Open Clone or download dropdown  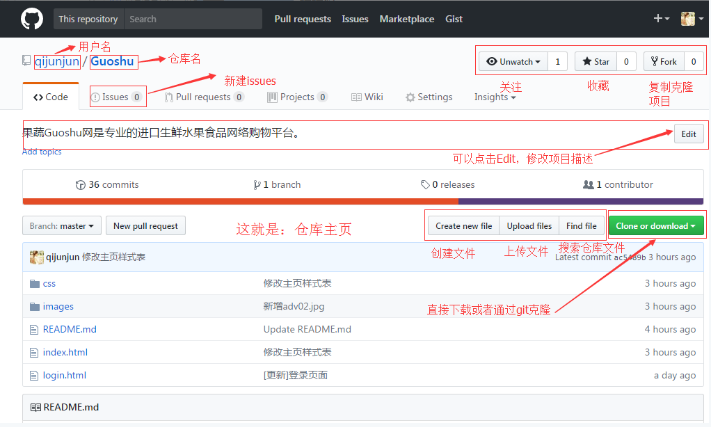tap(656, 226)
